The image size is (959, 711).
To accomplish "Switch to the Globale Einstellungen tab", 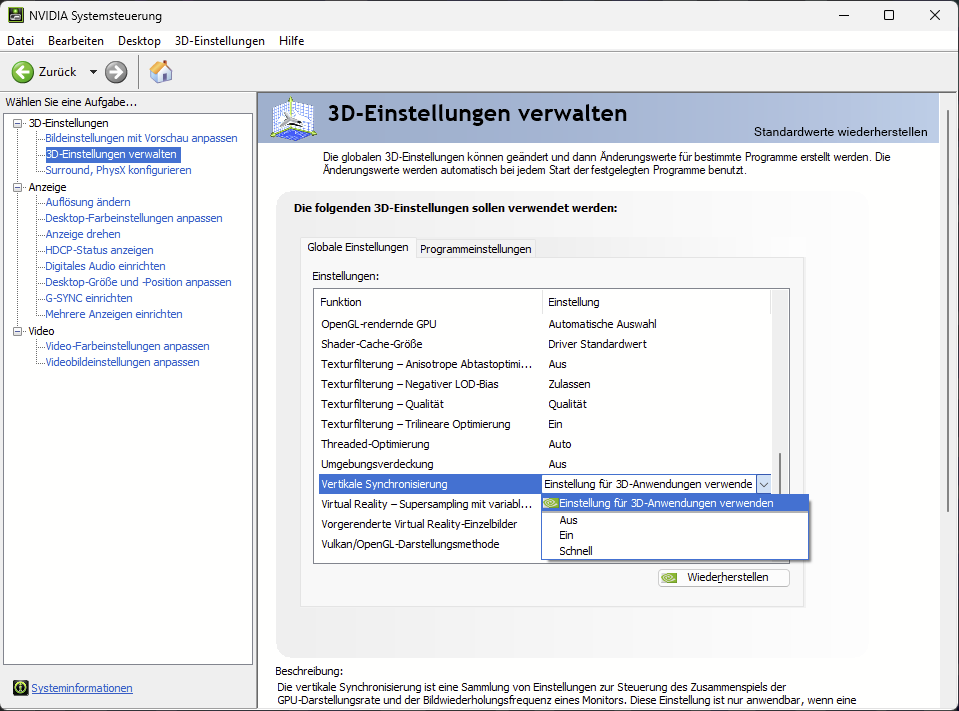I will 358,247.
